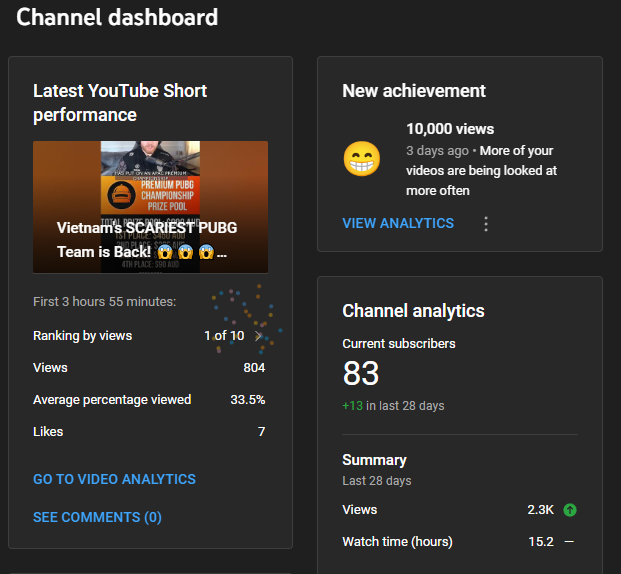The image size is (621, 574).
Task: Click the dash indicator beside Watch time
Action: coord(569,542)
